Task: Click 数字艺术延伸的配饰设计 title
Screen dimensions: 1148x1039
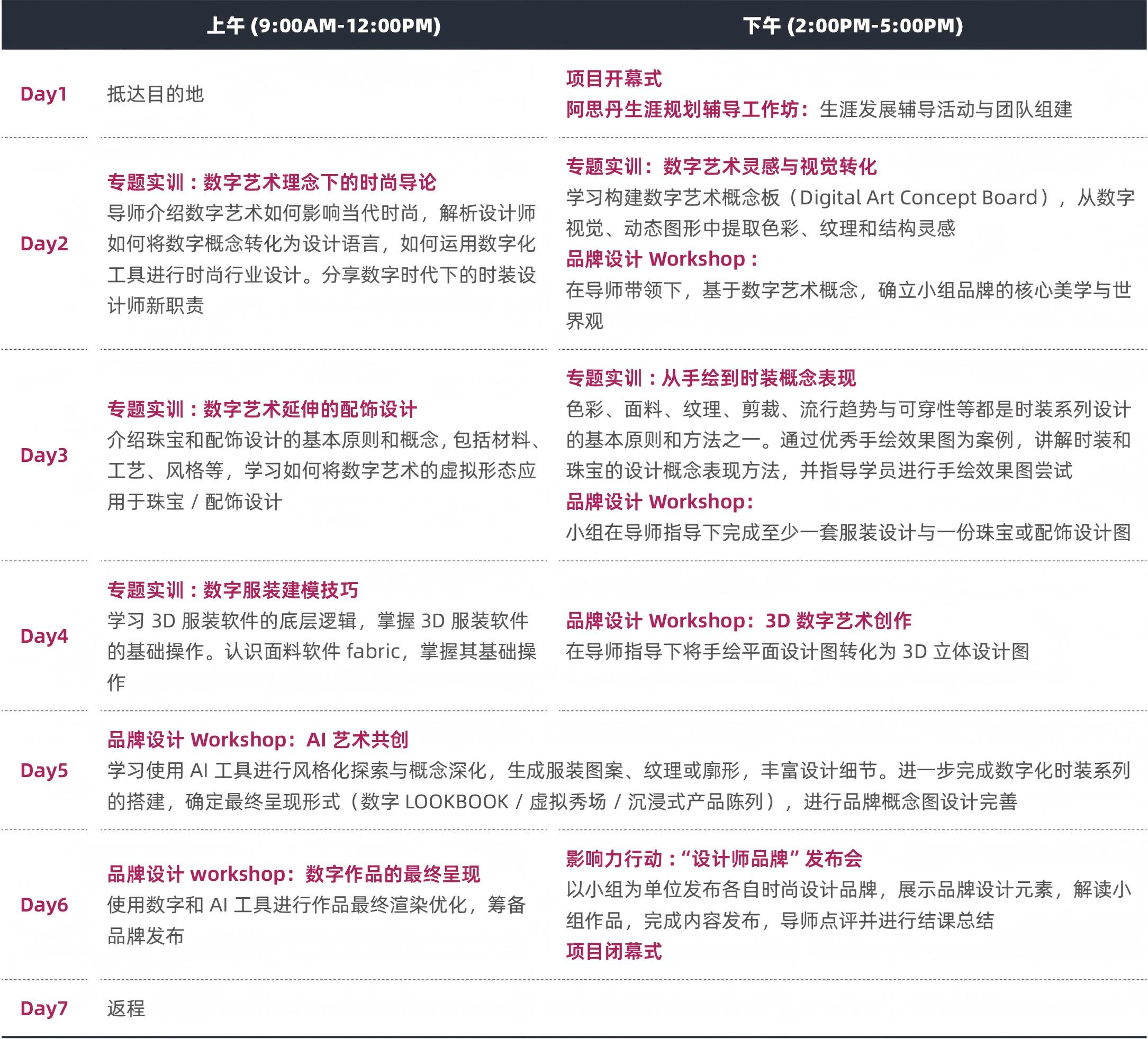Action: click(x=310, y=409)
